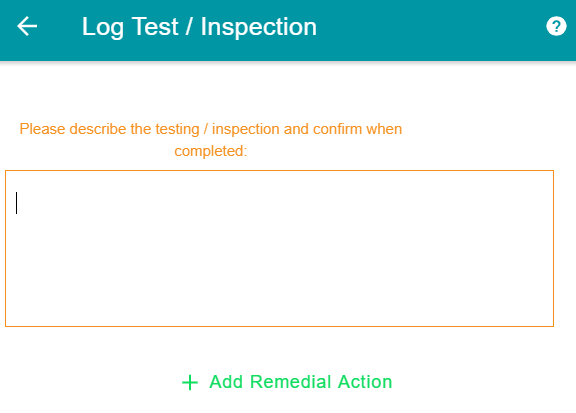Tap the white circular help button in the header

[556, 26]
